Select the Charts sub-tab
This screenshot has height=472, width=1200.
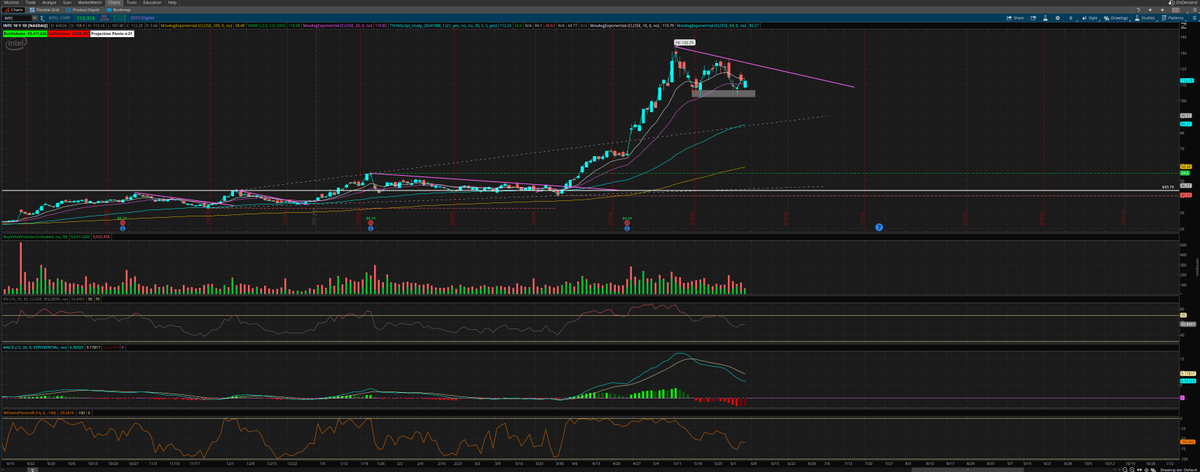coord(15,10)
